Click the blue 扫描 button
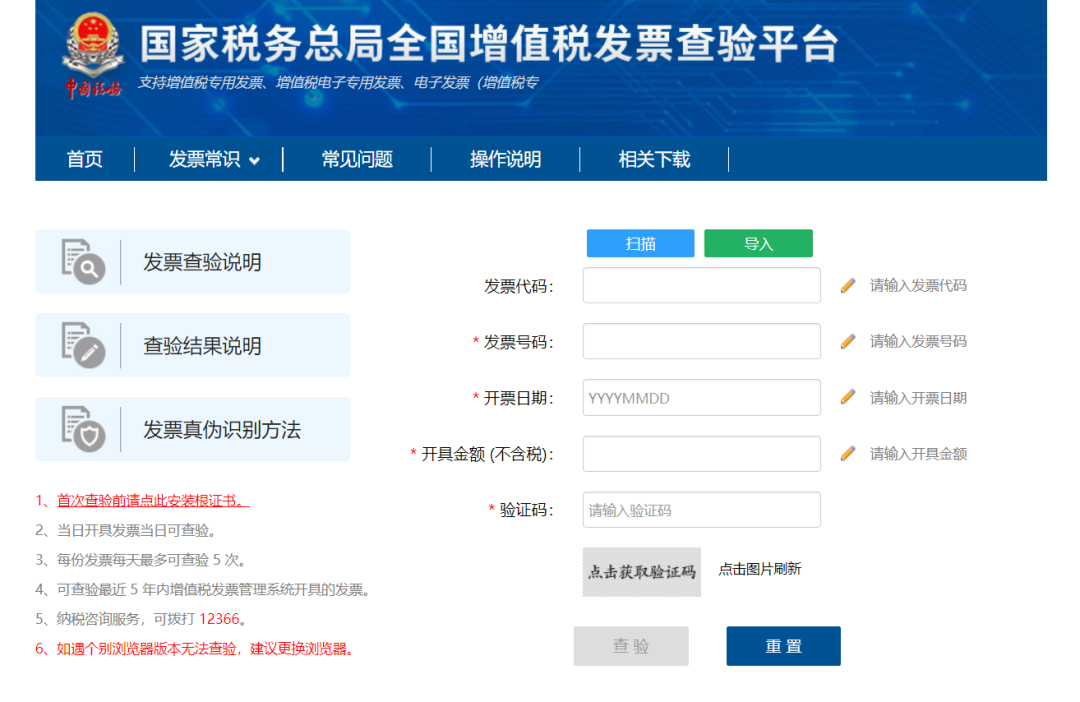The height and width of the screenshot is (702, 1080). 641,243
